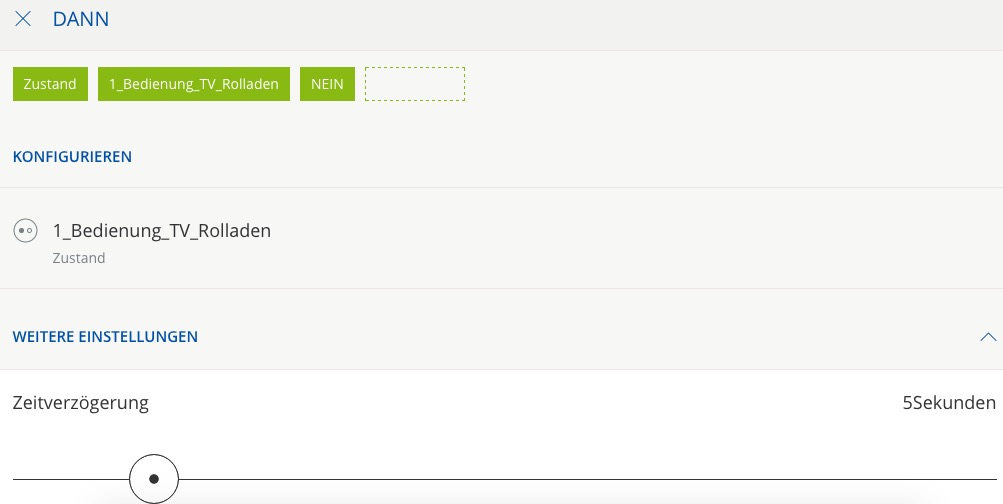Click the green "Zustand" tag

tap(50, 84)
